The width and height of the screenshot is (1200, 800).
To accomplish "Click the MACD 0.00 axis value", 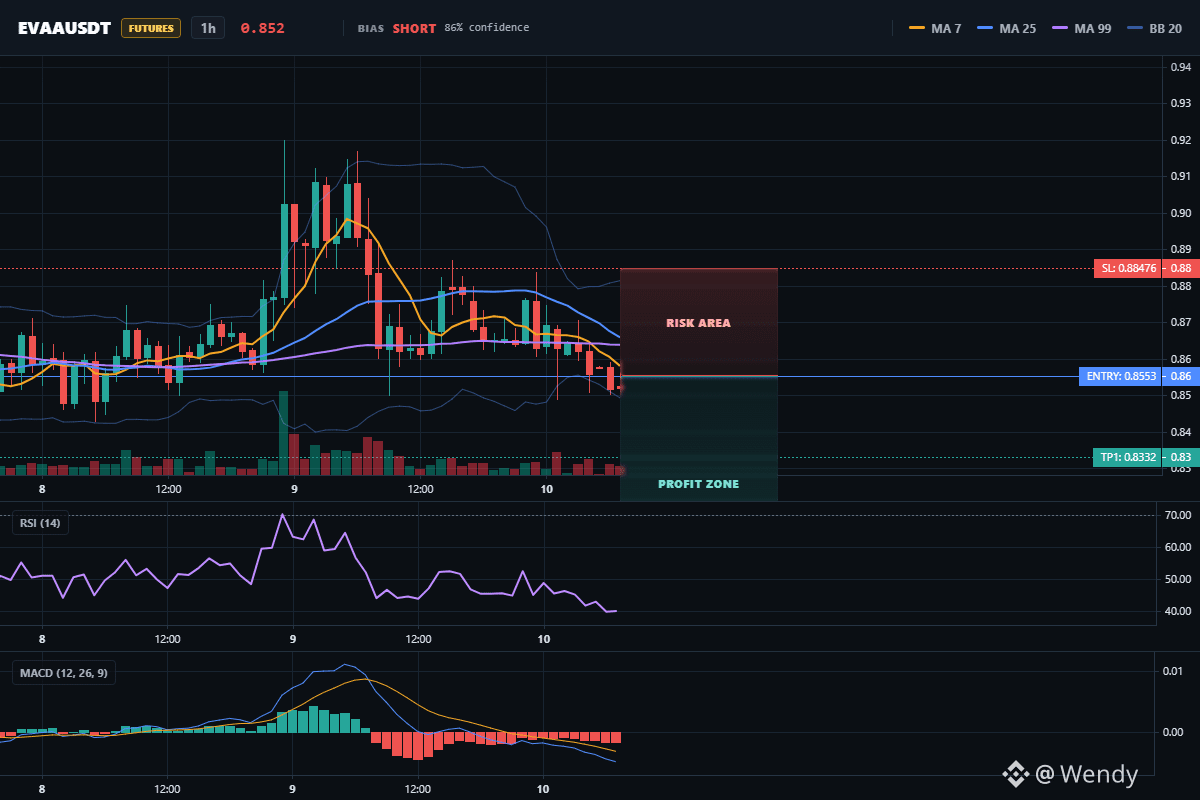I will click(x=1175, y=732).
